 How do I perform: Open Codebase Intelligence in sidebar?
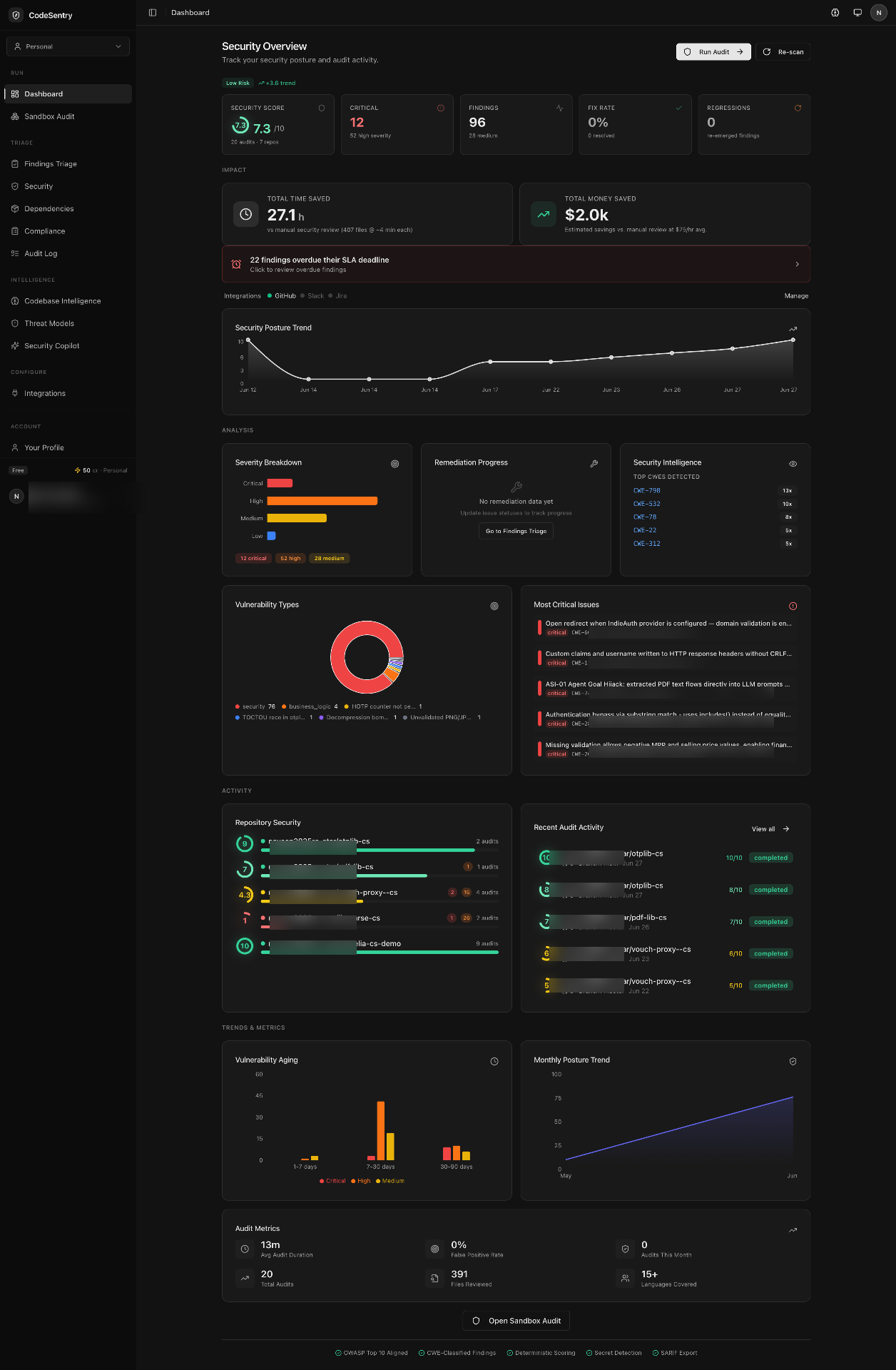(68, 301)
